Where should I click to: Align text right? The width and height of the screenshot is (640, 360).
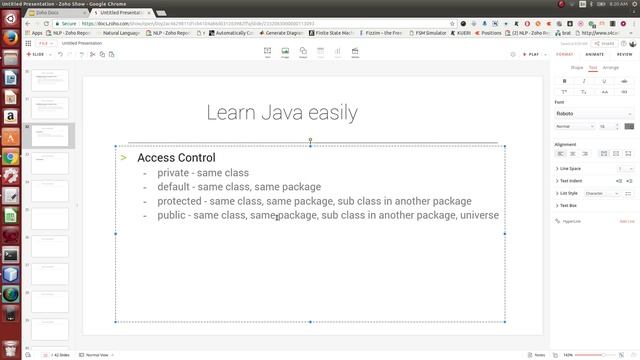(x=585, y=153)
